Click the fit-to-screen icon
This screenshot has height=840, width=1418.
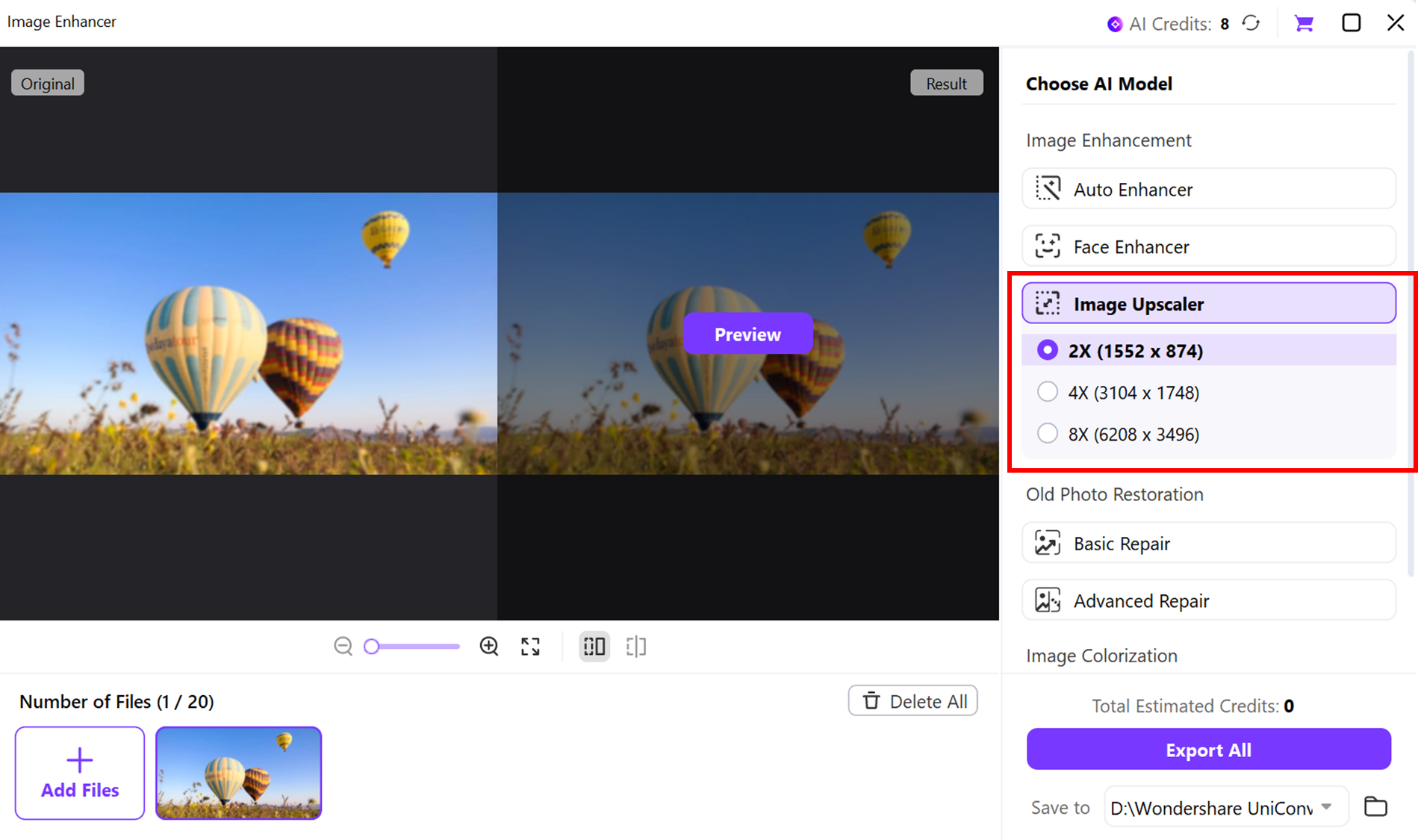coord(530,647)
